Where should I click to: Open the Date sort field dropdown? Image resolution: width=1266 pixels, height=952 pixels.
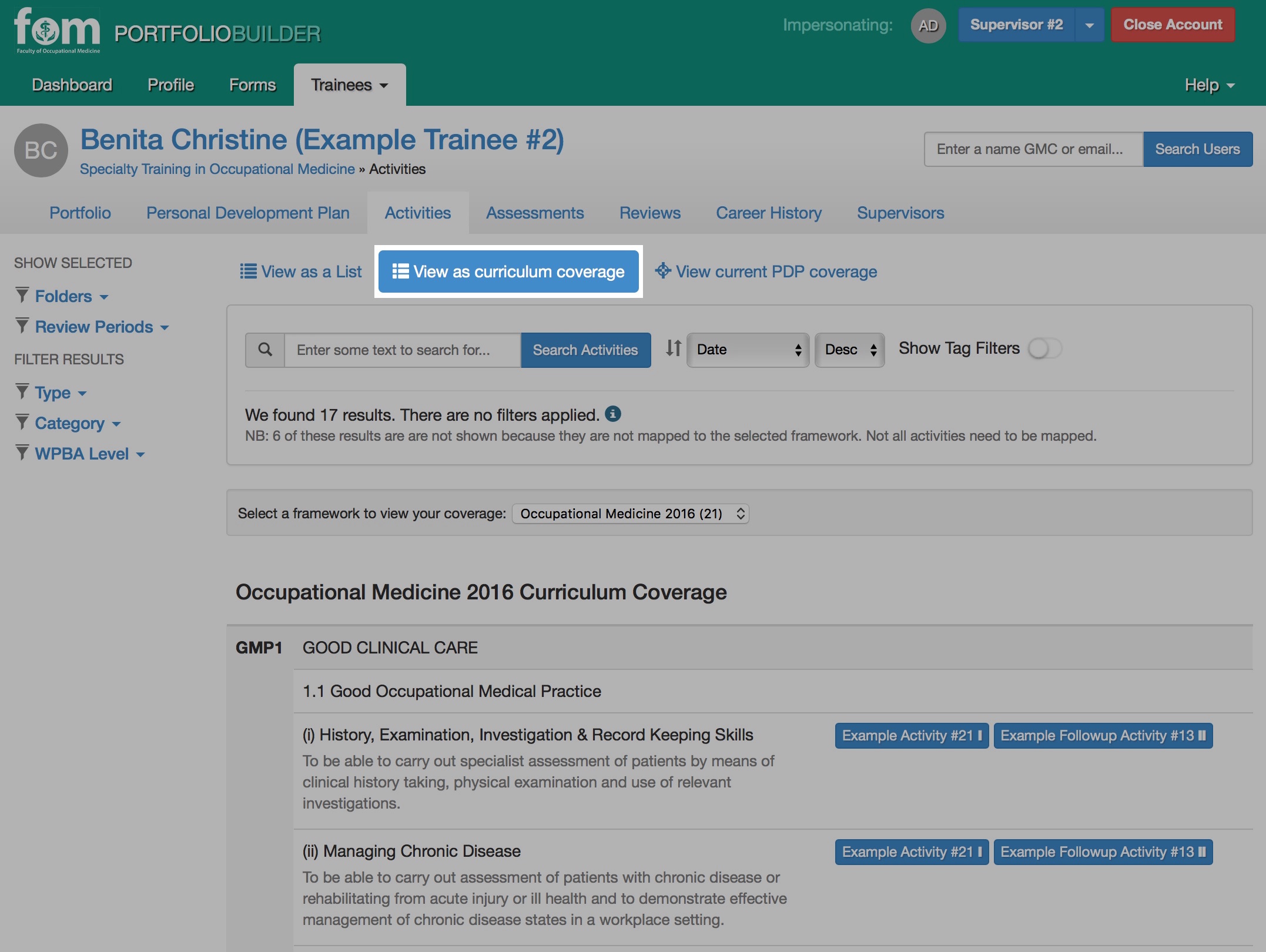748,350
